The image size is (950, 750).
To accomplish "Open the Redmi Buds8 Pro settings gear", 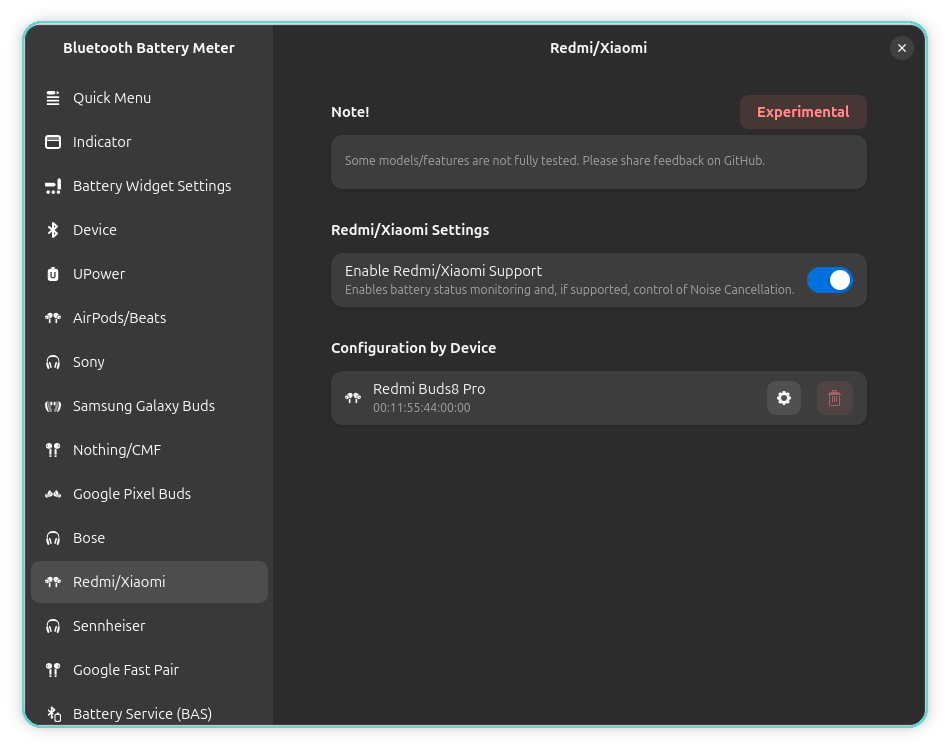I will [x=783, y=398].
